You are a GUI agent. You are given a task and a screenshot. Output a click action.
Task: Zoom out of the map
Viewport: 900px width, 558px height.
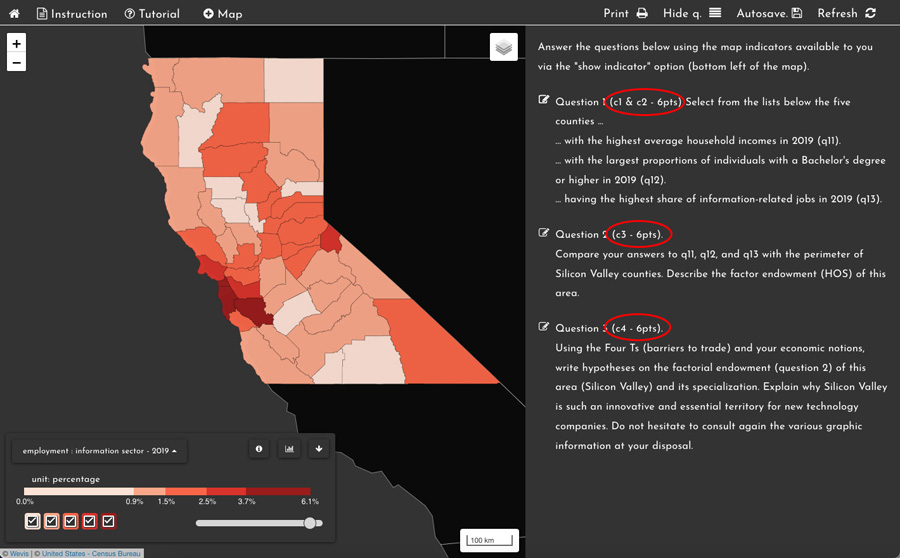[17, 62]
